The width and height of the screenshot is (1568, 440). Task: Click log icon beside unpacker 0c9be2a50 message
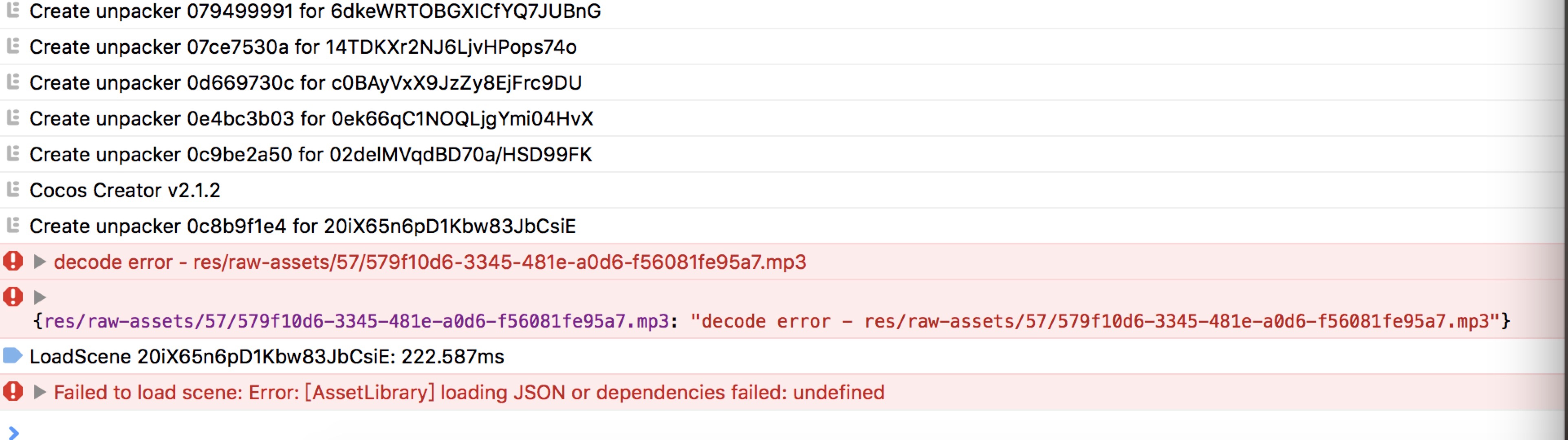[13, 153]
